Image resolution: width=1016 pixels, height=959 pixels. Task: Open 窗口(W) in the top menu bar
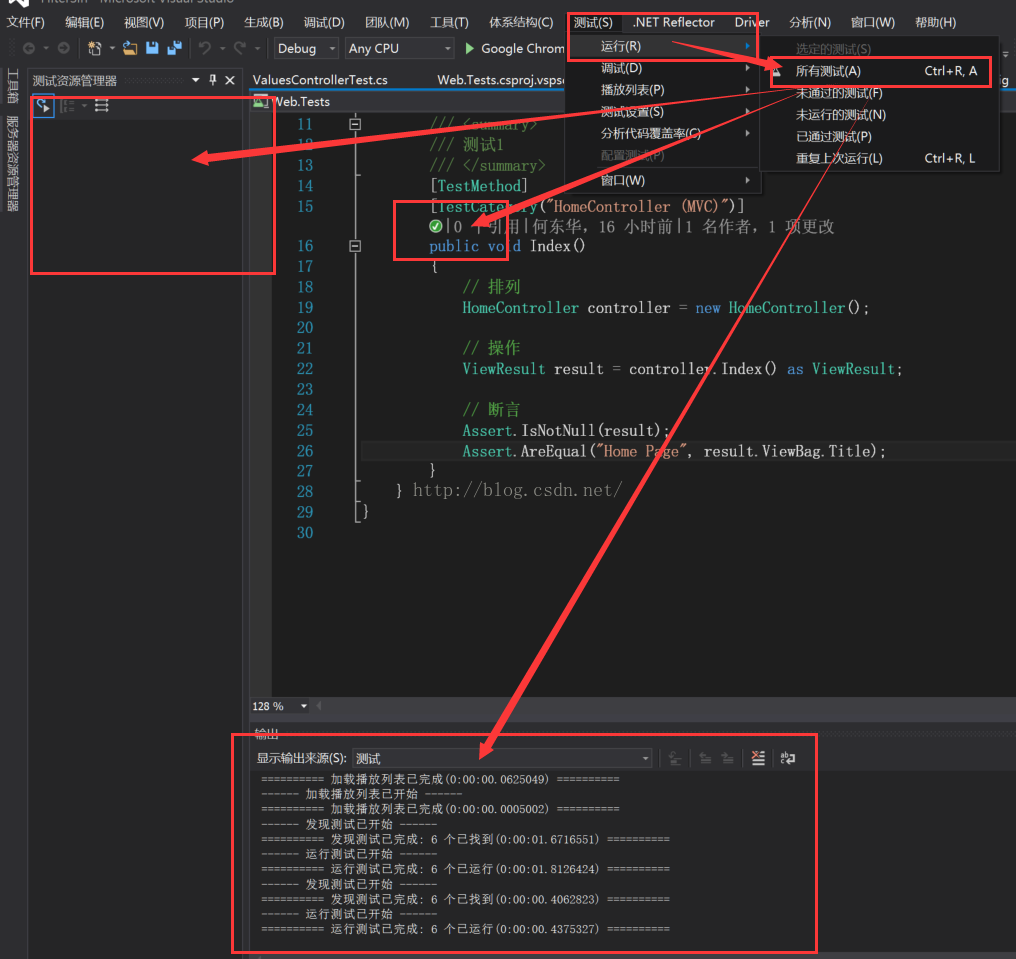872,22
